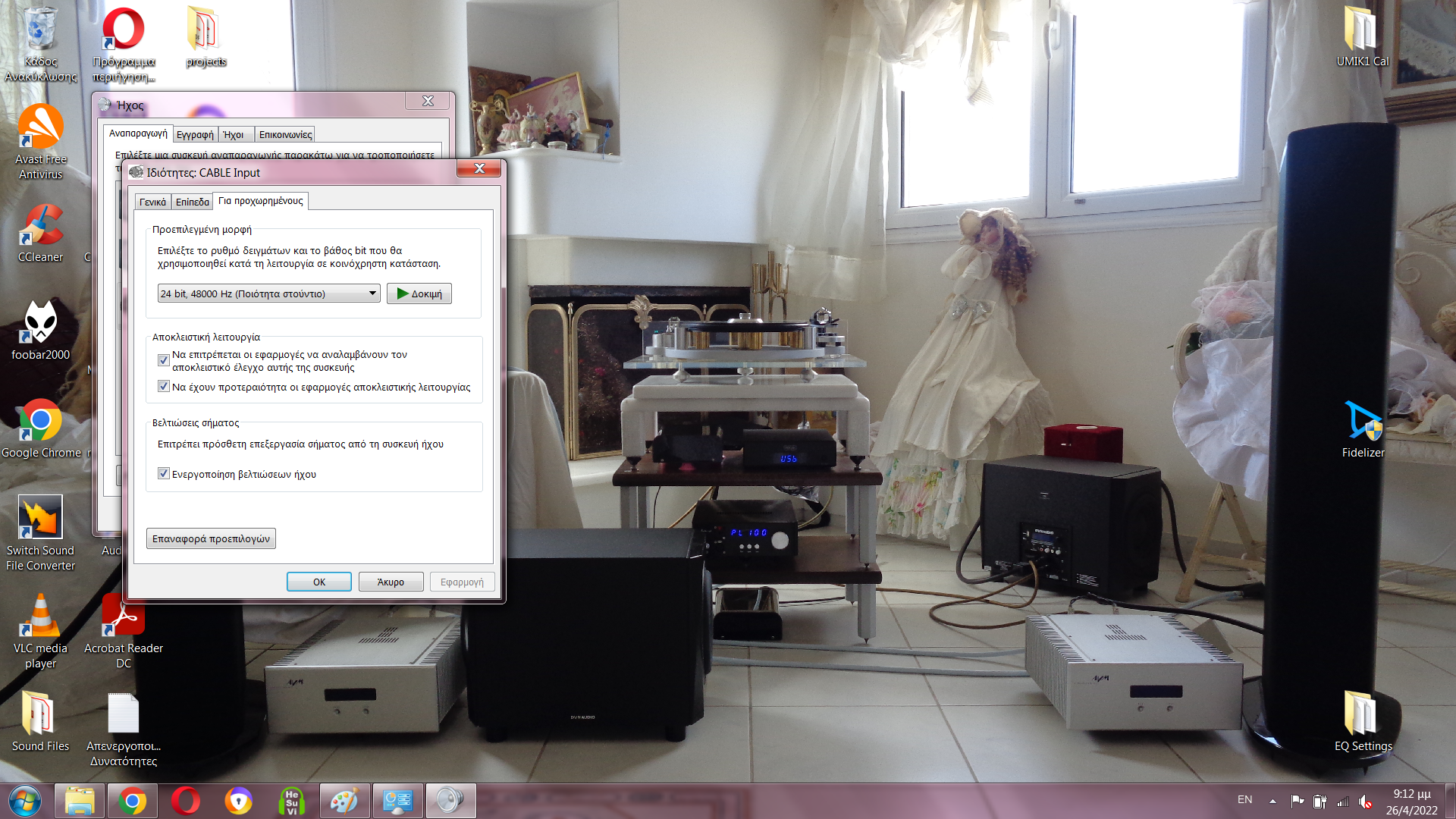This screenshot has width=1456, height=819.
Task: Switch to Επίπεδα tab
Action: coord(192,202)
